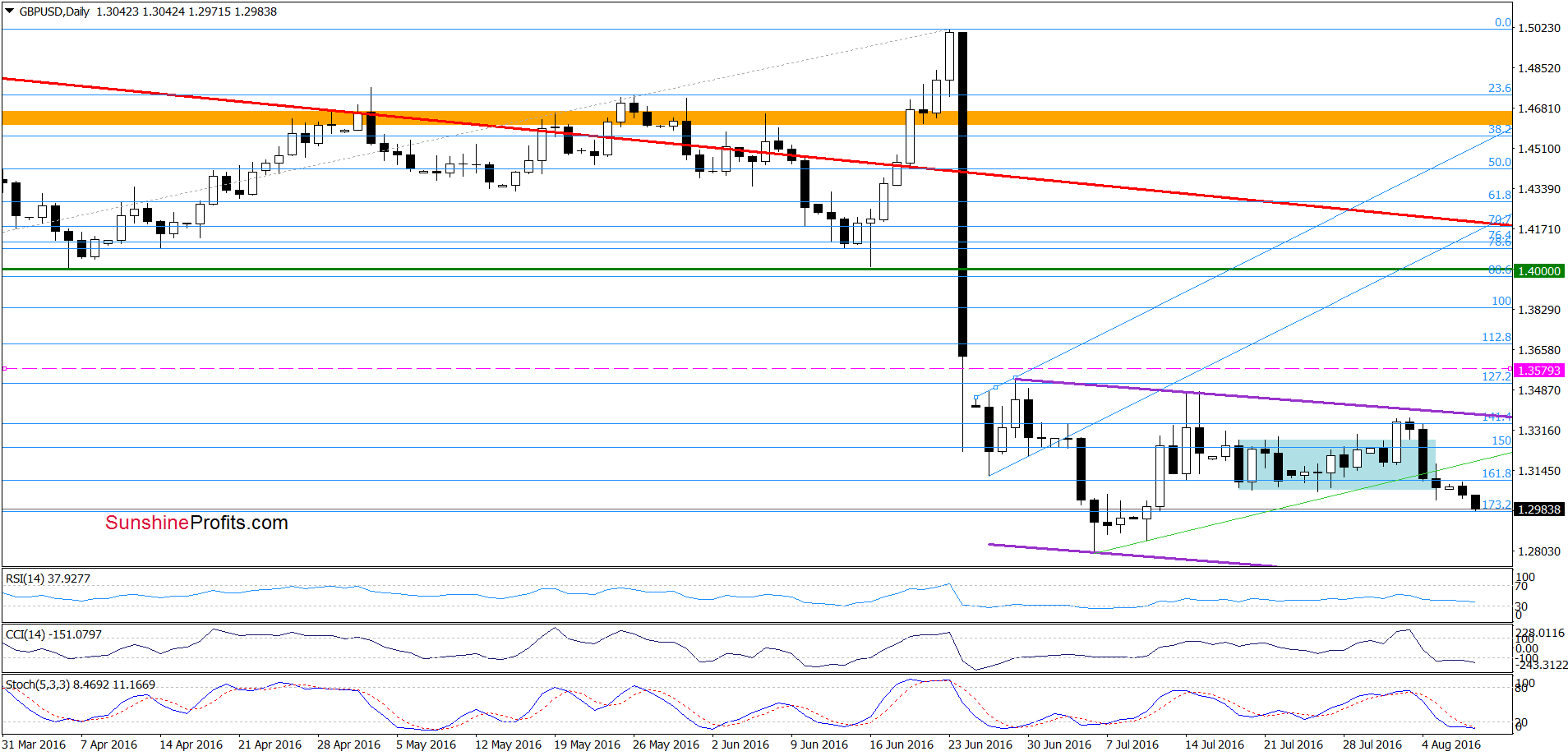1568x756 pixels.
Task: Click the 1.43390 price axis value
Action: pos(1538,189)
